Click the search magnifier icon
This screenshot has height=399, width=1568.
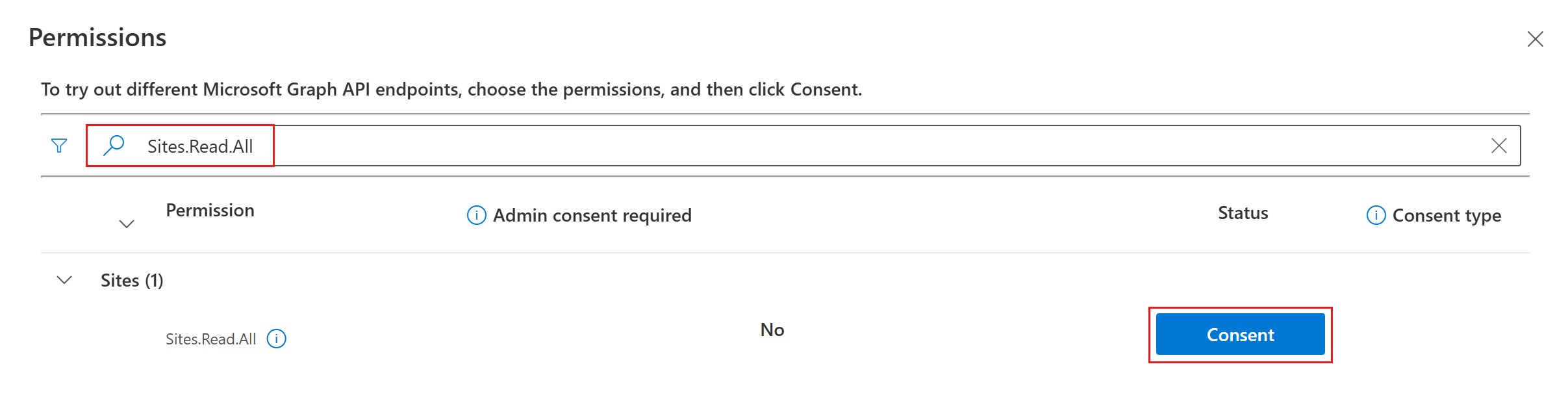(114, 145)
